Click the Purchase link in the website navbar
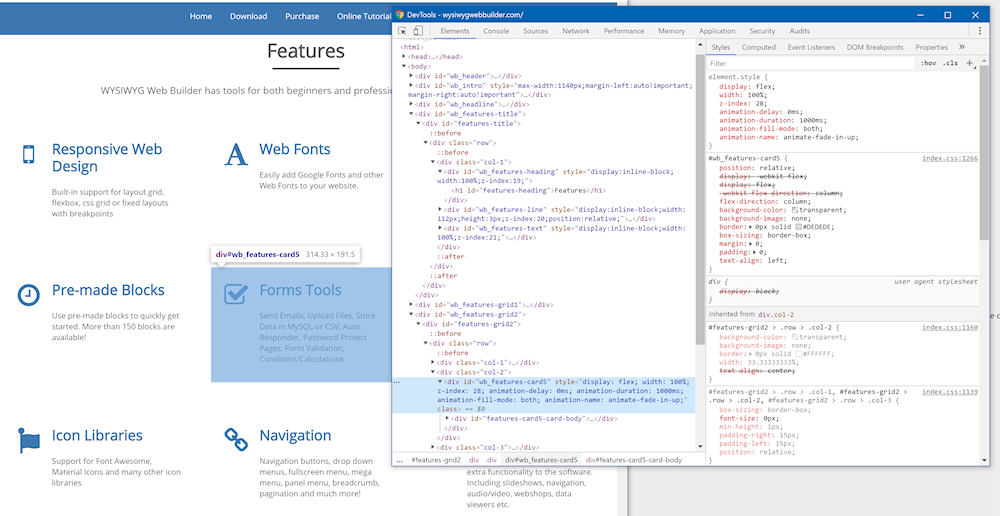This screenshot has width=1000, height=516. (x=302, y=16)
